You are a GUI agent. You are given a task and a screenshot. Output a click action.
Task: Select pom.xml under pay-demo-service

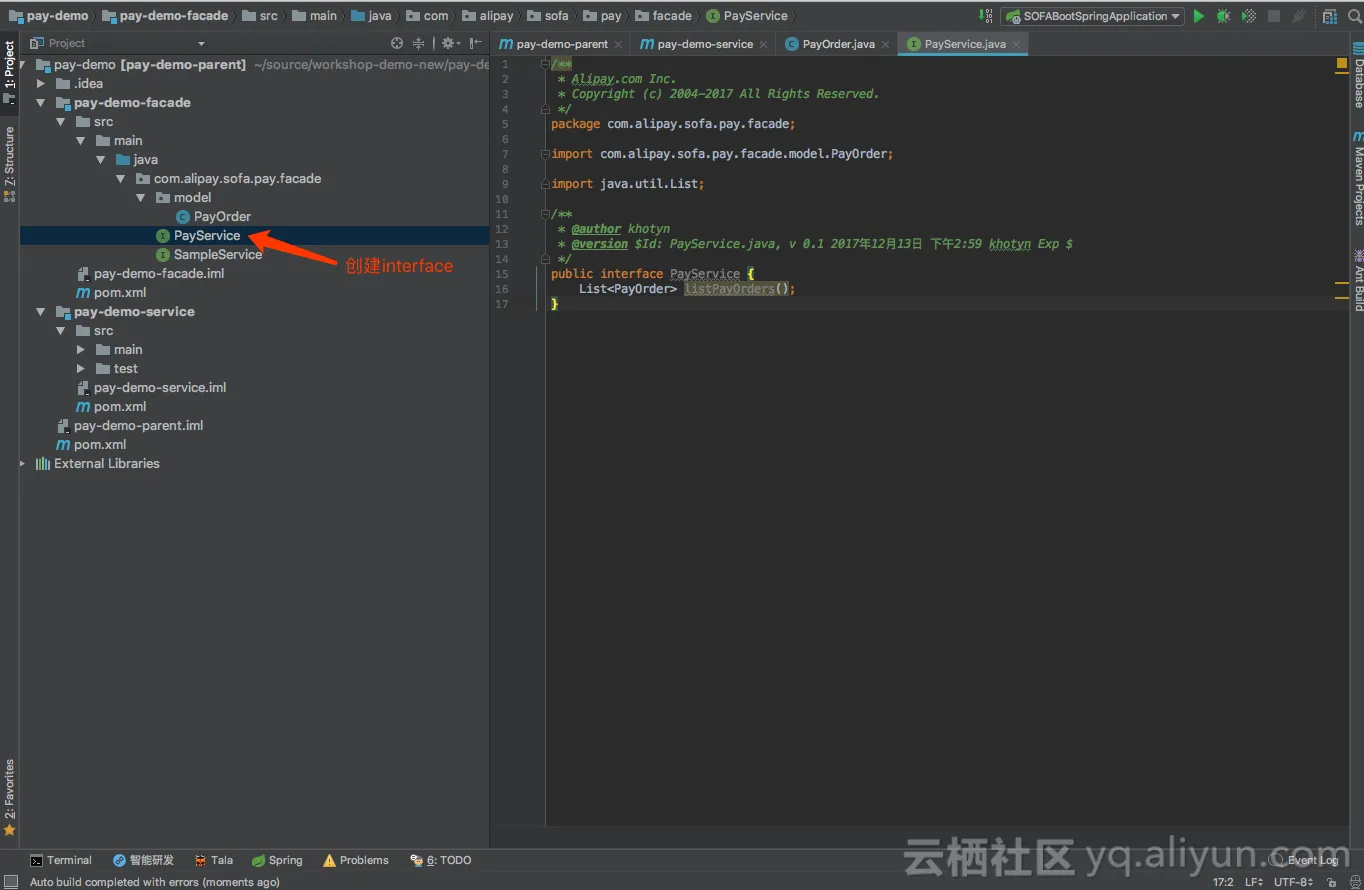[x=112, y=406]
